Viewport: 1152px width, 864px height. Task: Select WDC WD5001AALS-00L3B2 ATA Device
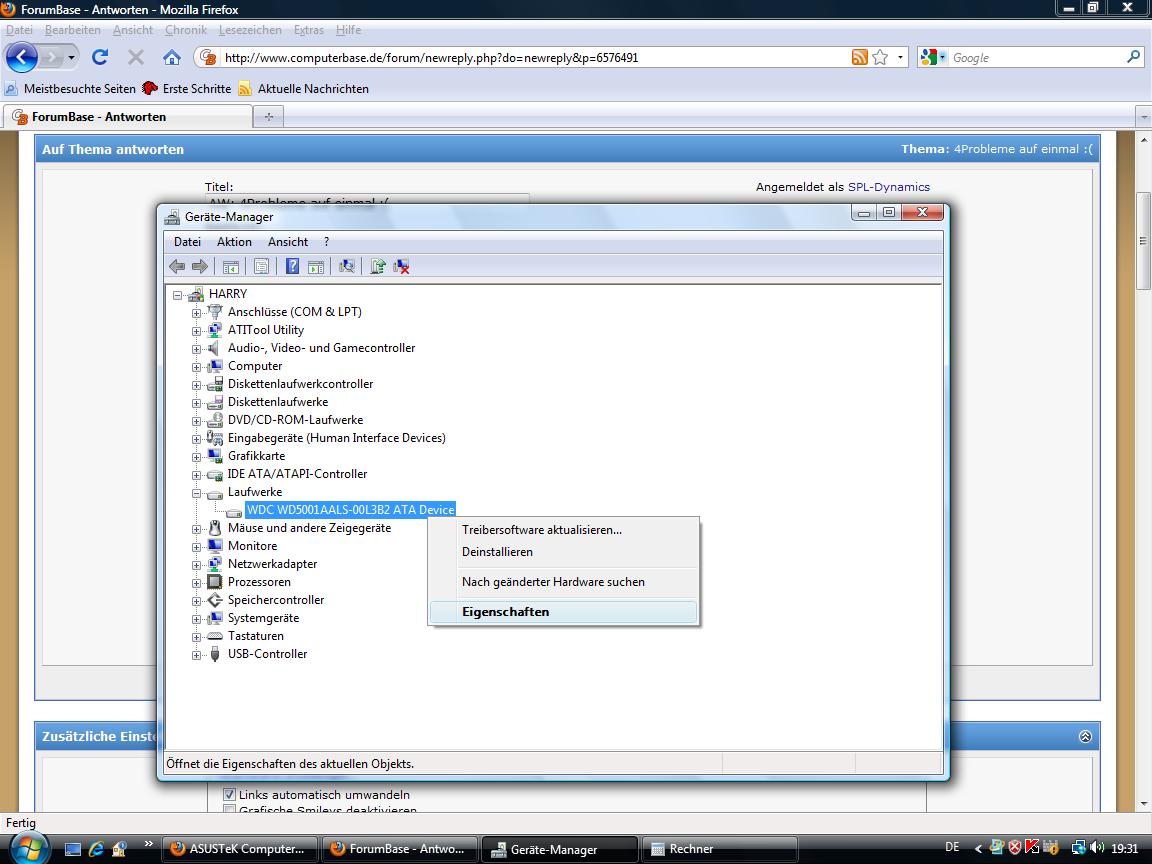tap(350, 510)
